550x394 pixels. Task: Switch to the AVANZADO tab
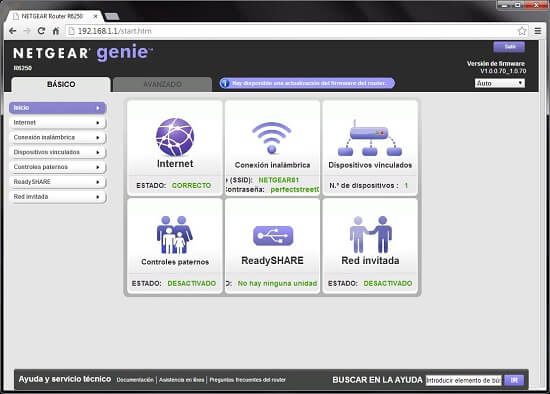(162, 84)
